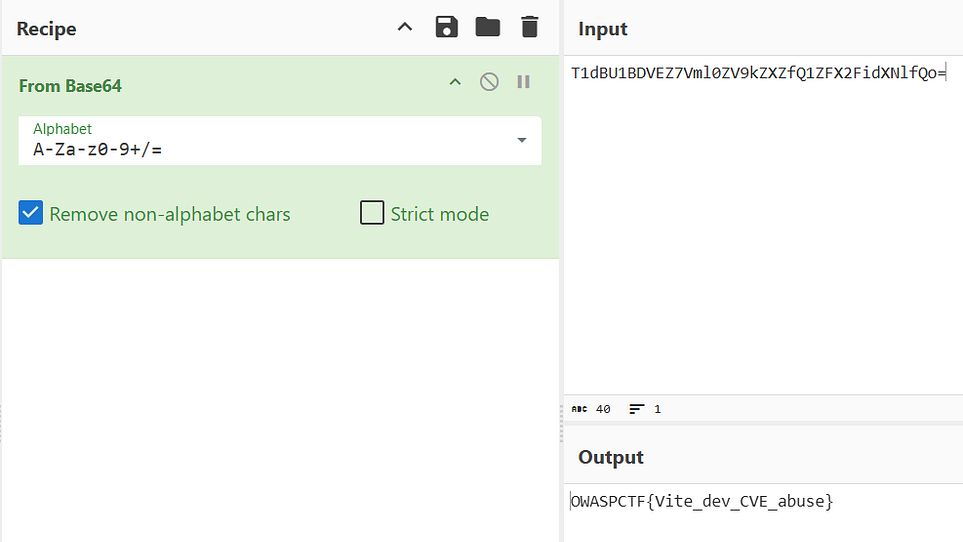Image resolution: width=963 pixels, height=542 pixels.
Task: Clear the recipe with the trash icon
Action: [x=529, y=27]
